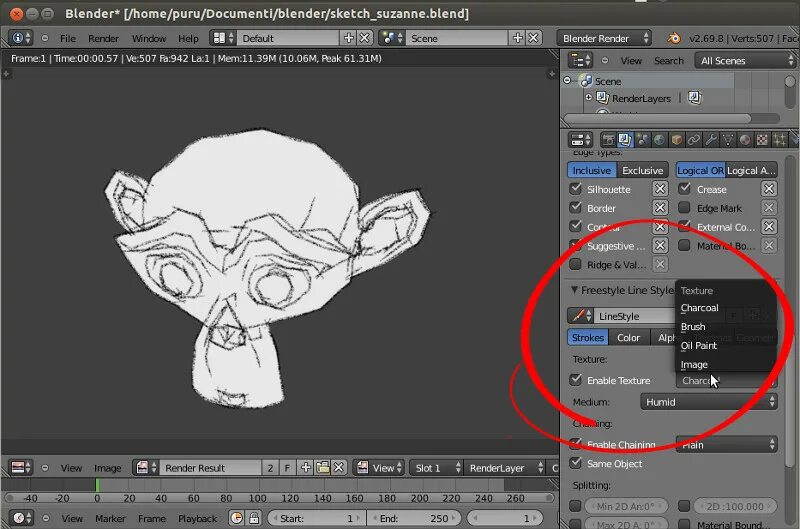This screenshot has height=529, width=800.
Task: Click the Blender logo icon in header
Action: click(x=673, y=38)
